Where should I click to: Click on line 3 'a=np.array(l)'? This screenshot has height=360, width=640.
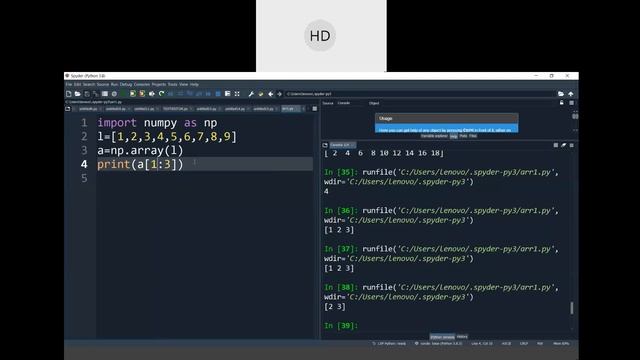click(x=140, y=150)
